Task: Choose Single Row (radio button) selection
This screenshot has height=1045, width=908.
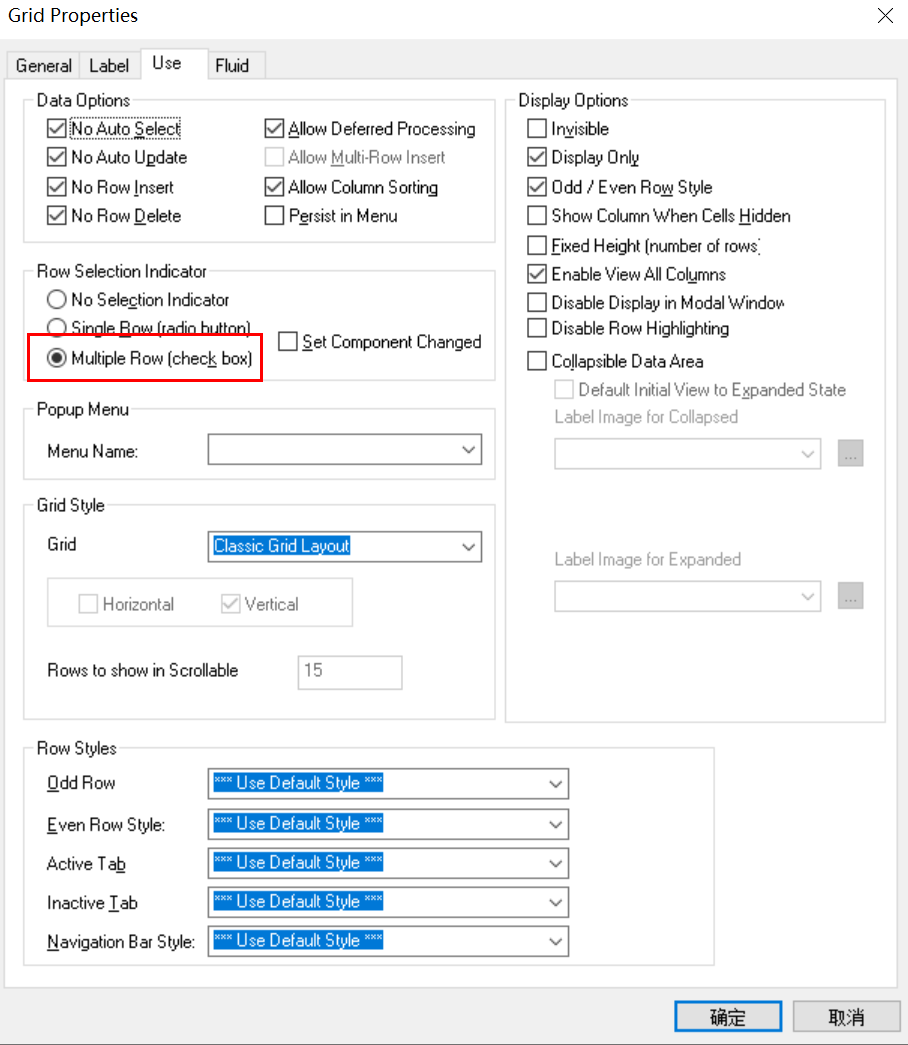Action: coord(56,328)
